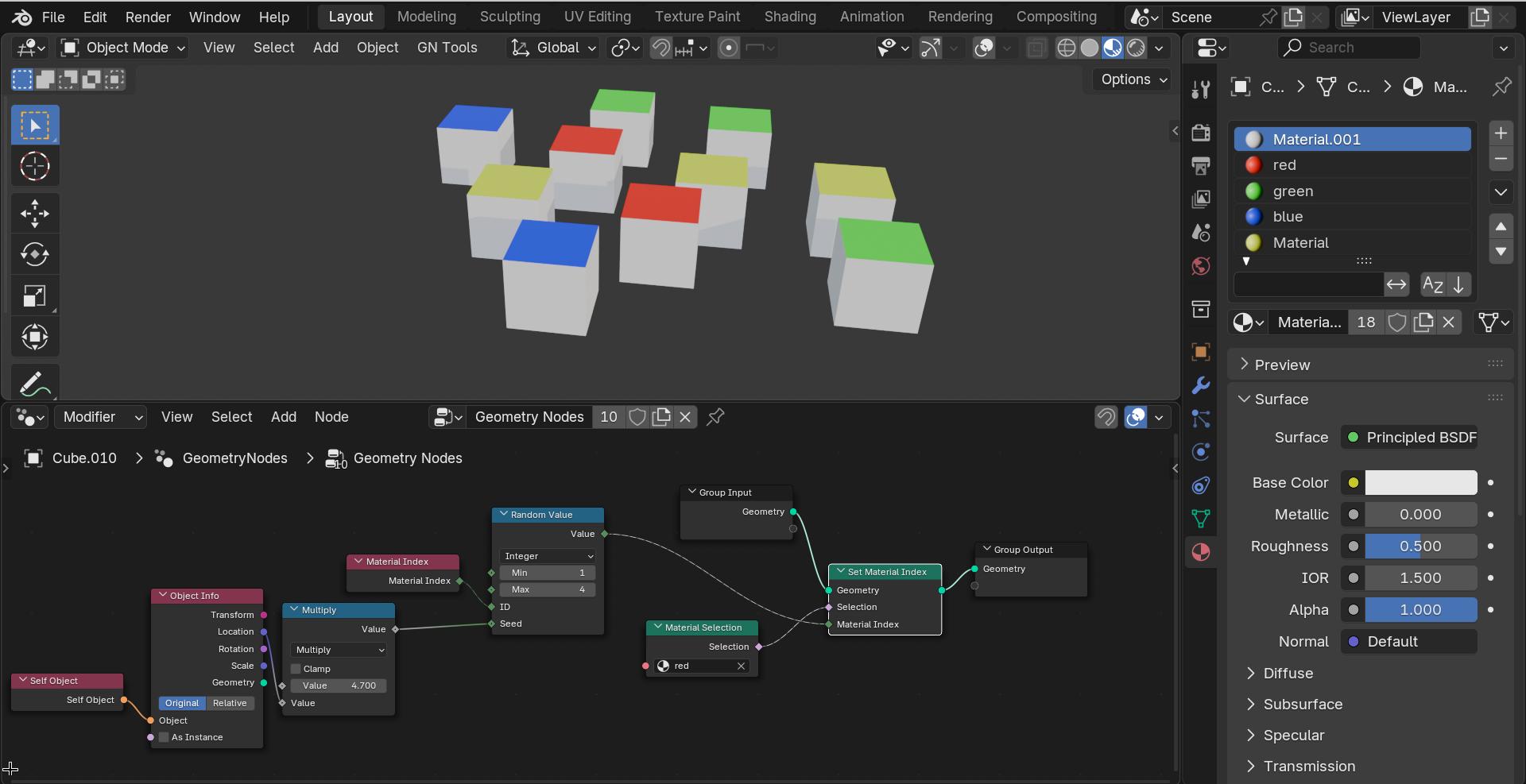This screenshot has width=1526, height=784.
Task: Move material slot up
Action: (1501, 226)
